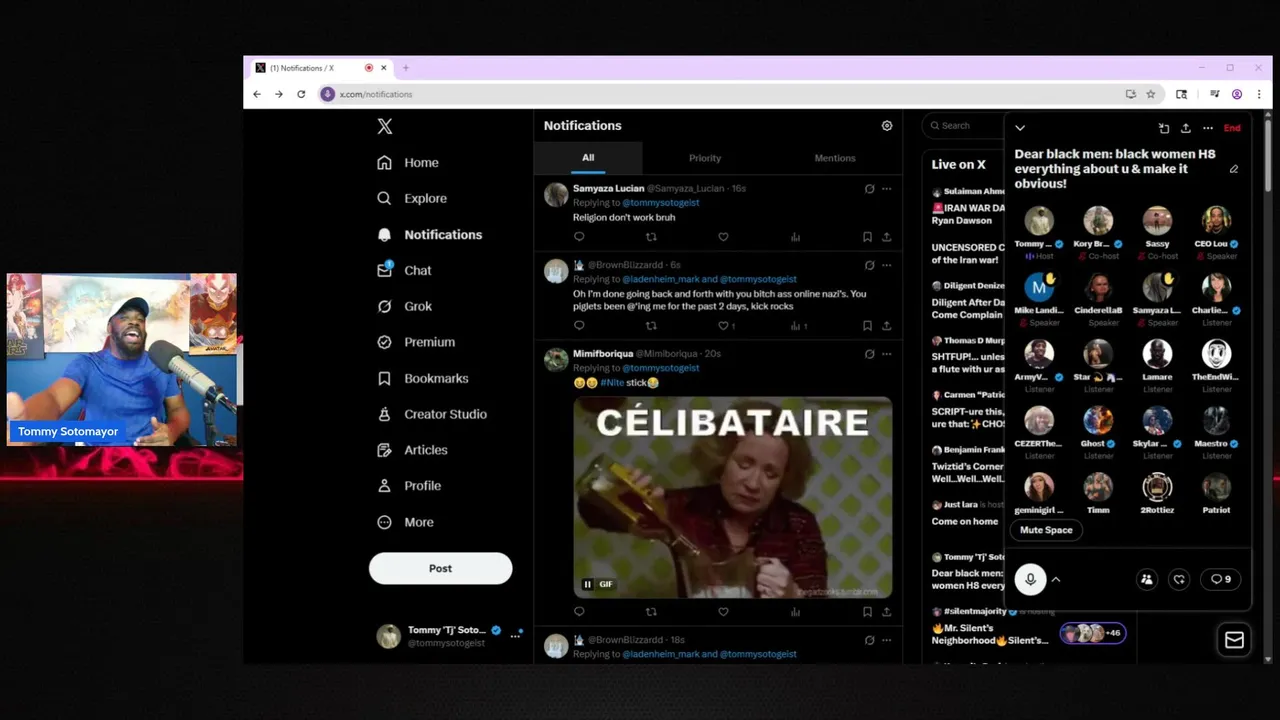
Task: Bookmark Mimifboriqua's GIF post
Action: click(867, 612)
